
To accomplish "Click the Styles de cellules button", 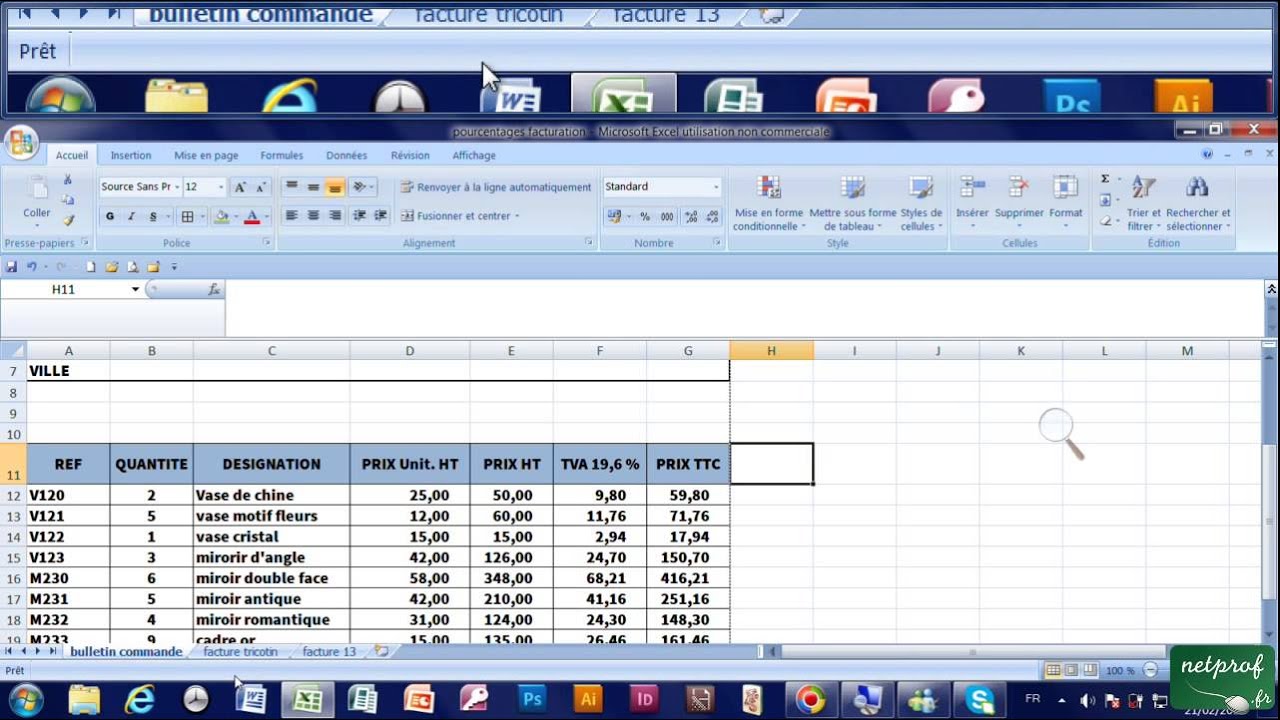I will tap(921, 204).
